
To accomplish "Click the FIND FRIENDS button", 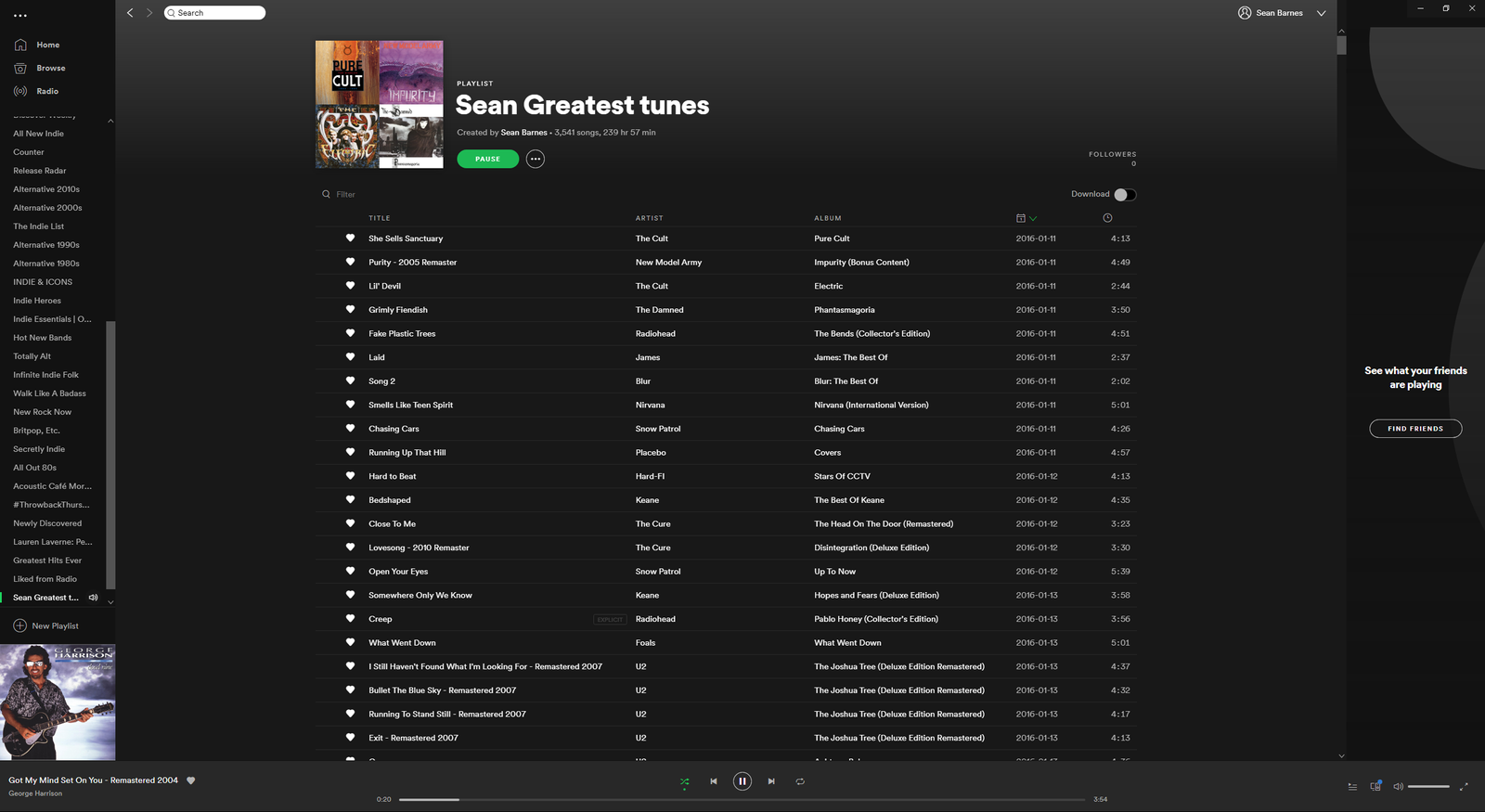I will click(1415, 429).
